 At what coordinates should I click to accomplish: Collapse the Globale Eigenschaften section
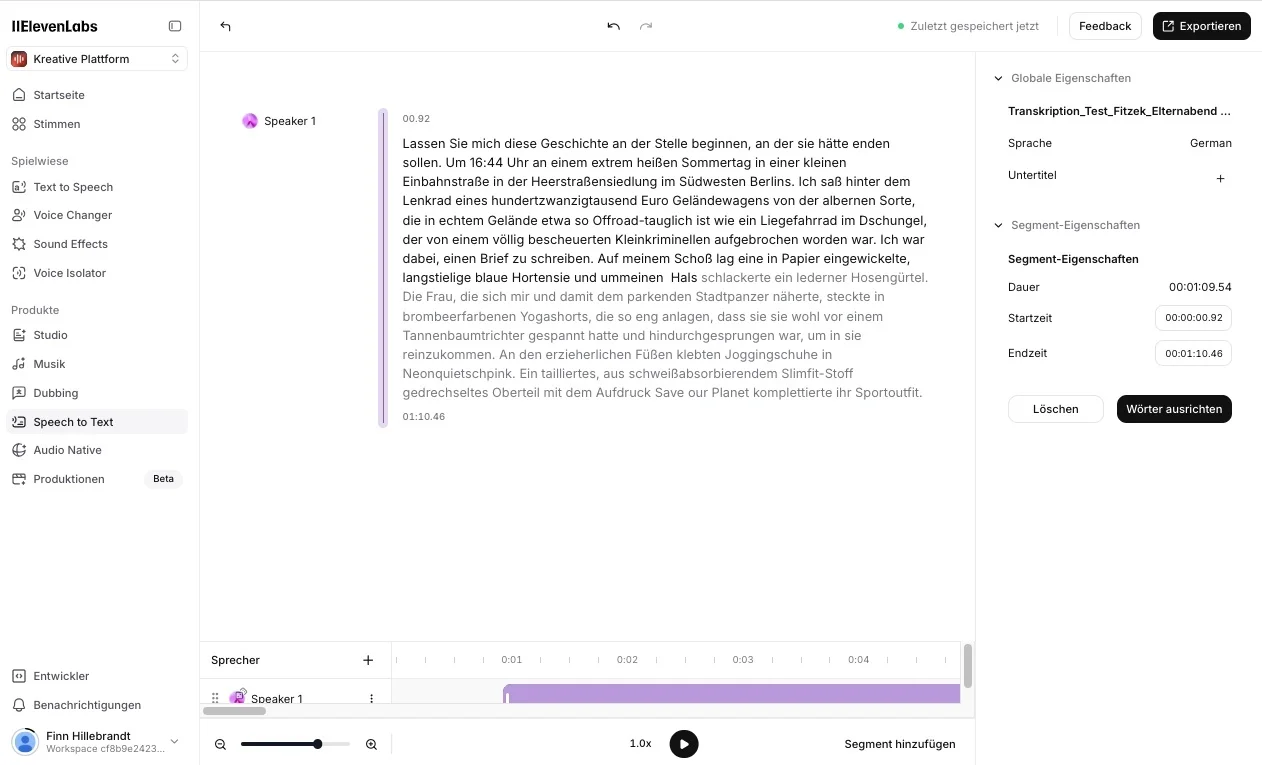(997, 78)
